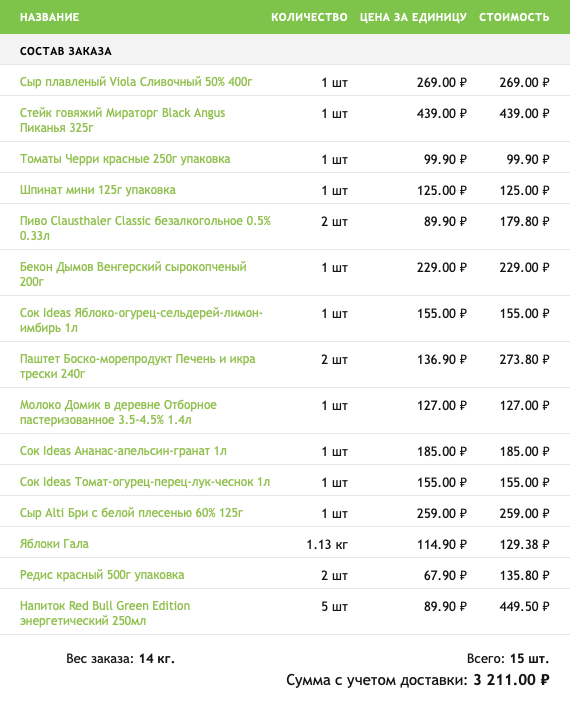Select Пиво Clausthaler Classic безалкогольное link
570x707 pixels.
tap(145, 228)
